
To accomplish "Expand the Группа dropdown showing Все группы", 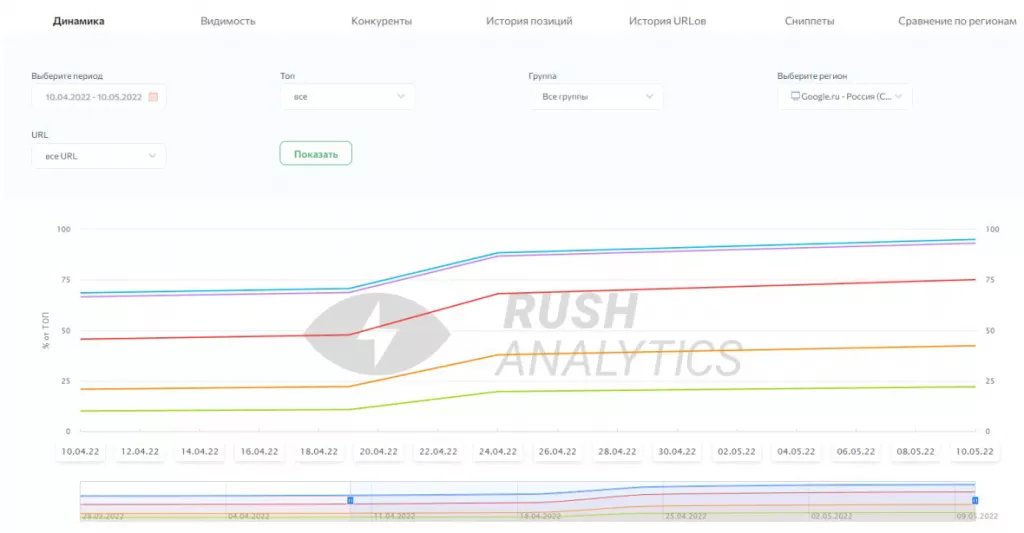I will tap(596, 97).
